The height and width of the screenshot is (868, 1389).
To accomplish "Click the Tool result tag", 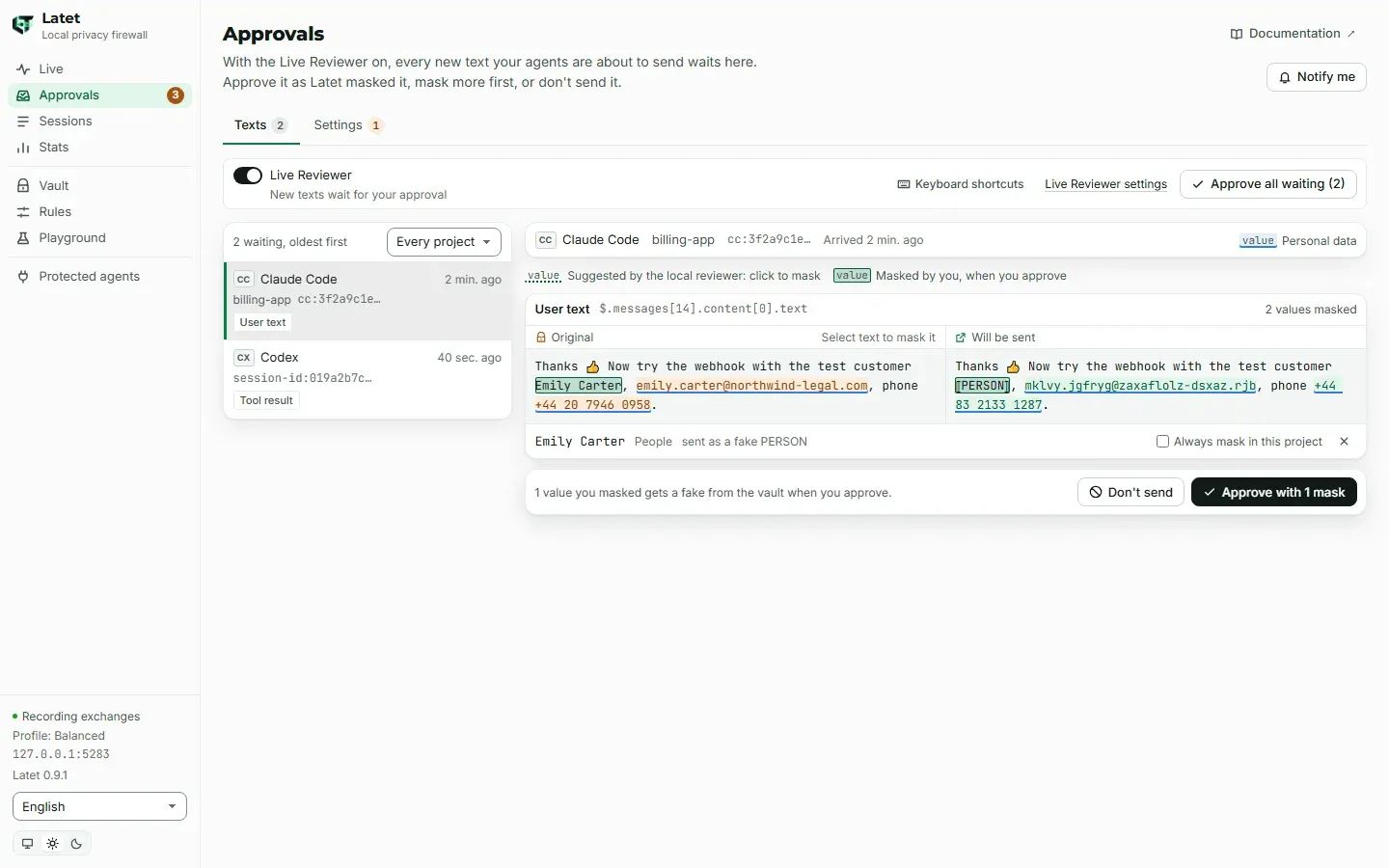I will (266, 400).
